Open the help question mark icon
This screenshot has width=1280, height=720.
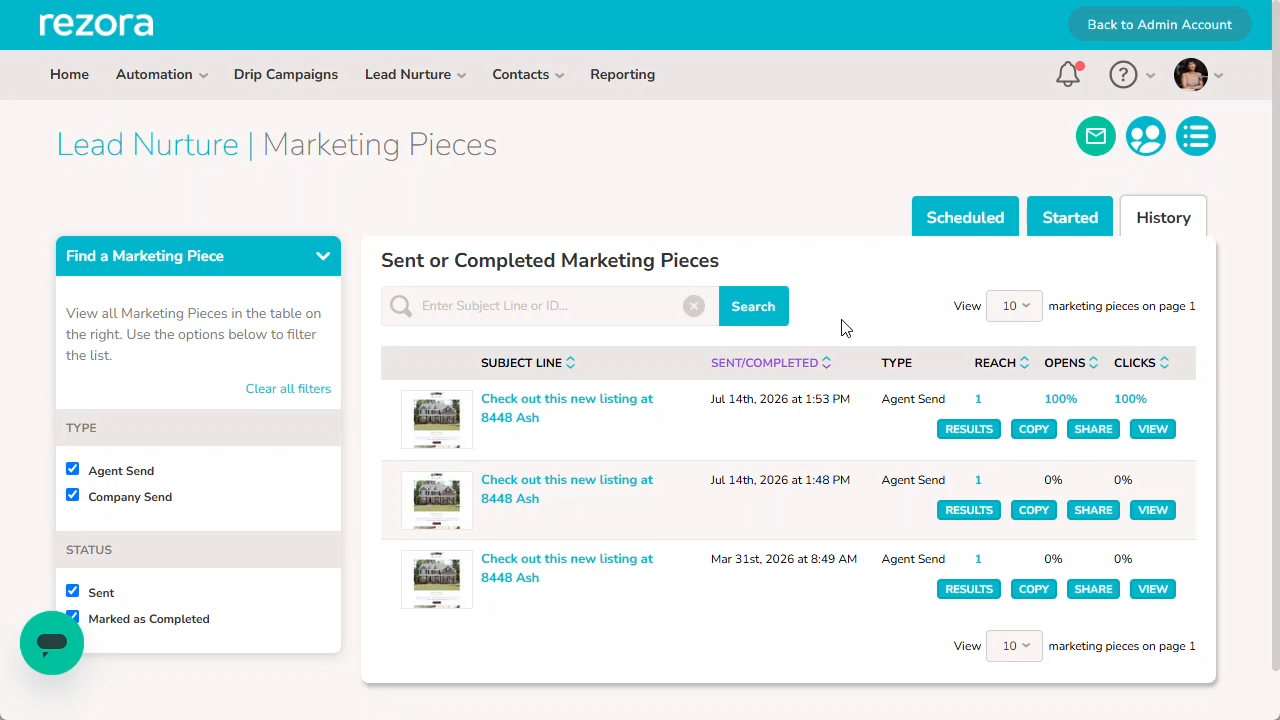click(x=1123, y=74)
